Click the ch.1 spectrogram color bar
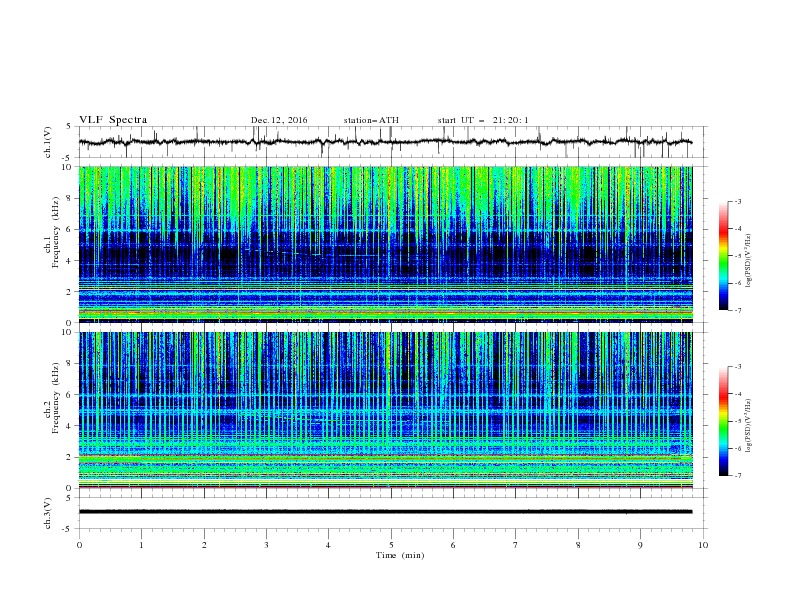 coord(723,256)
